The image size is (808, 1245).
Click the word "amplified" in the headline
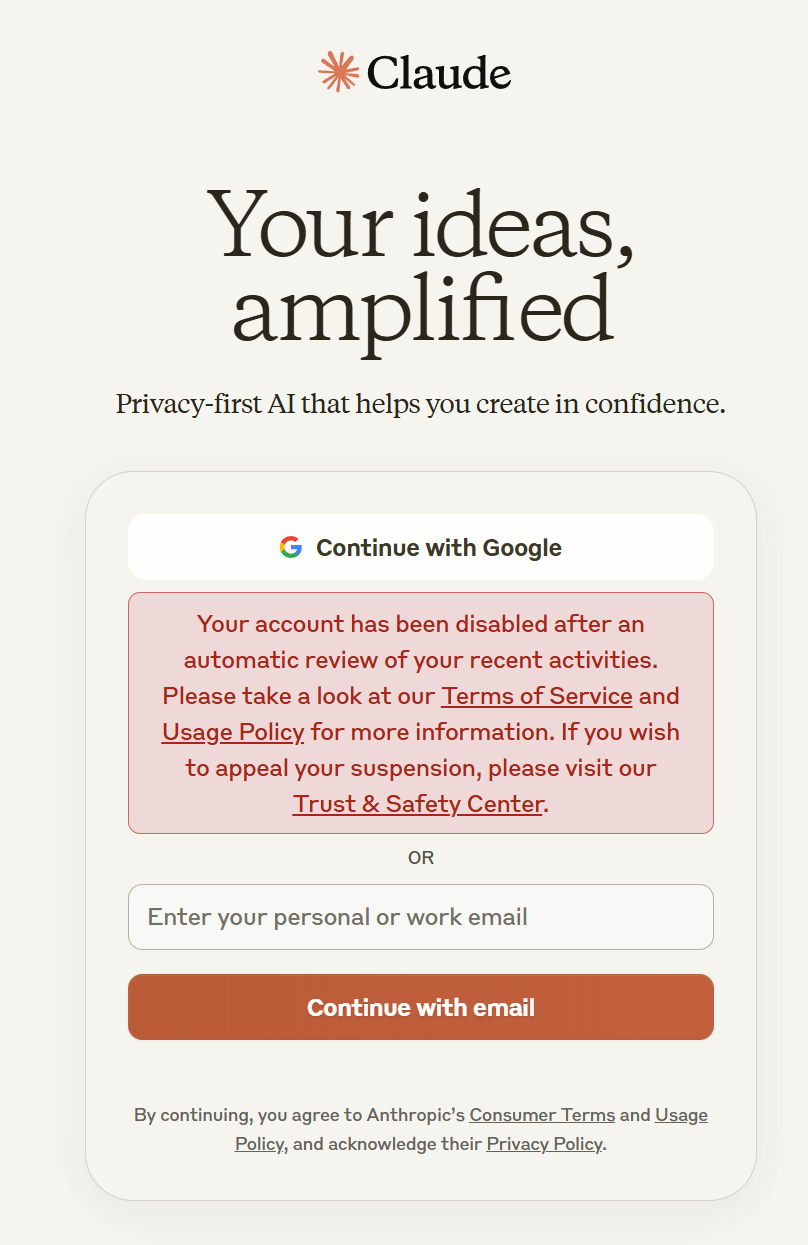[421, 309]
